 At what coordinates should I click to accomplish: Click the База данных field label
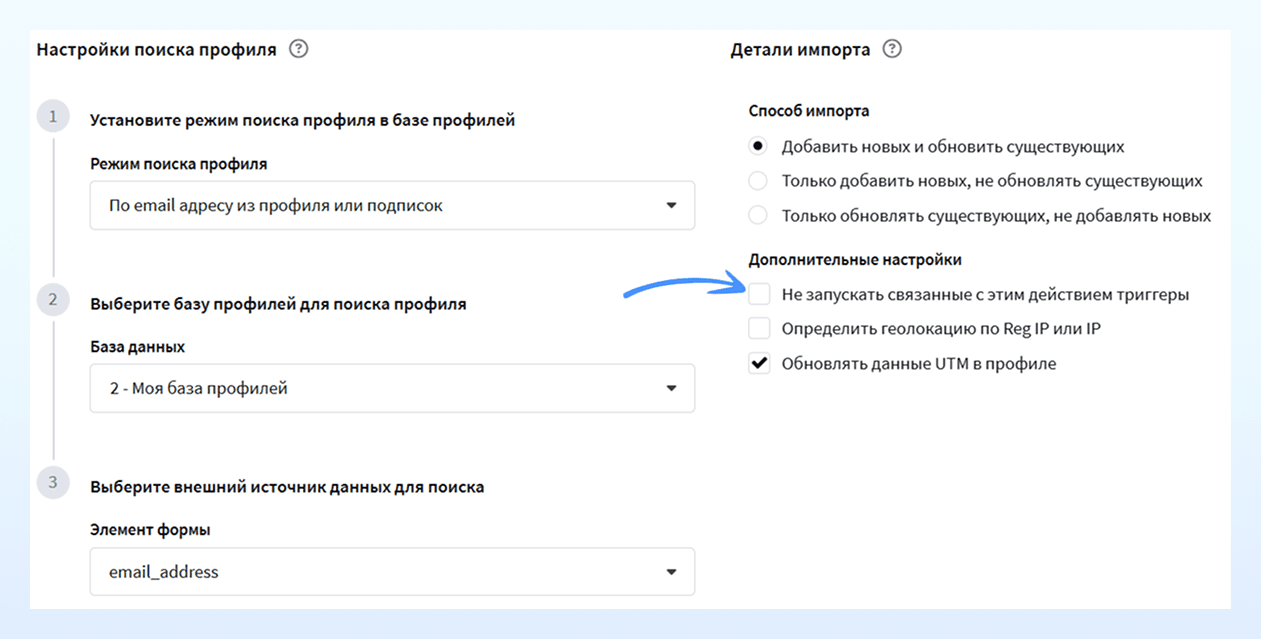pyautogui.click(x=137, y=347)
